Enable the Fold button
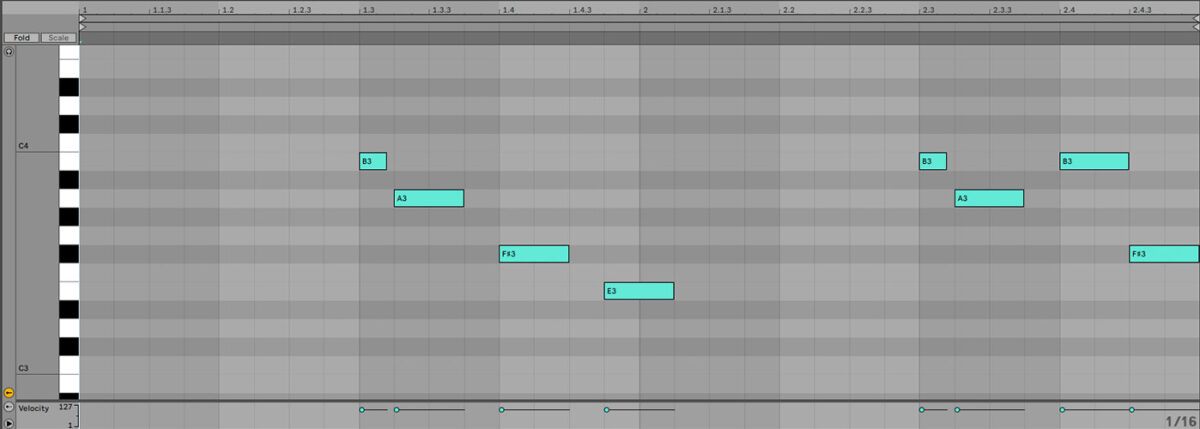The height and width of the screenshot is (429, 1200). 21,38
